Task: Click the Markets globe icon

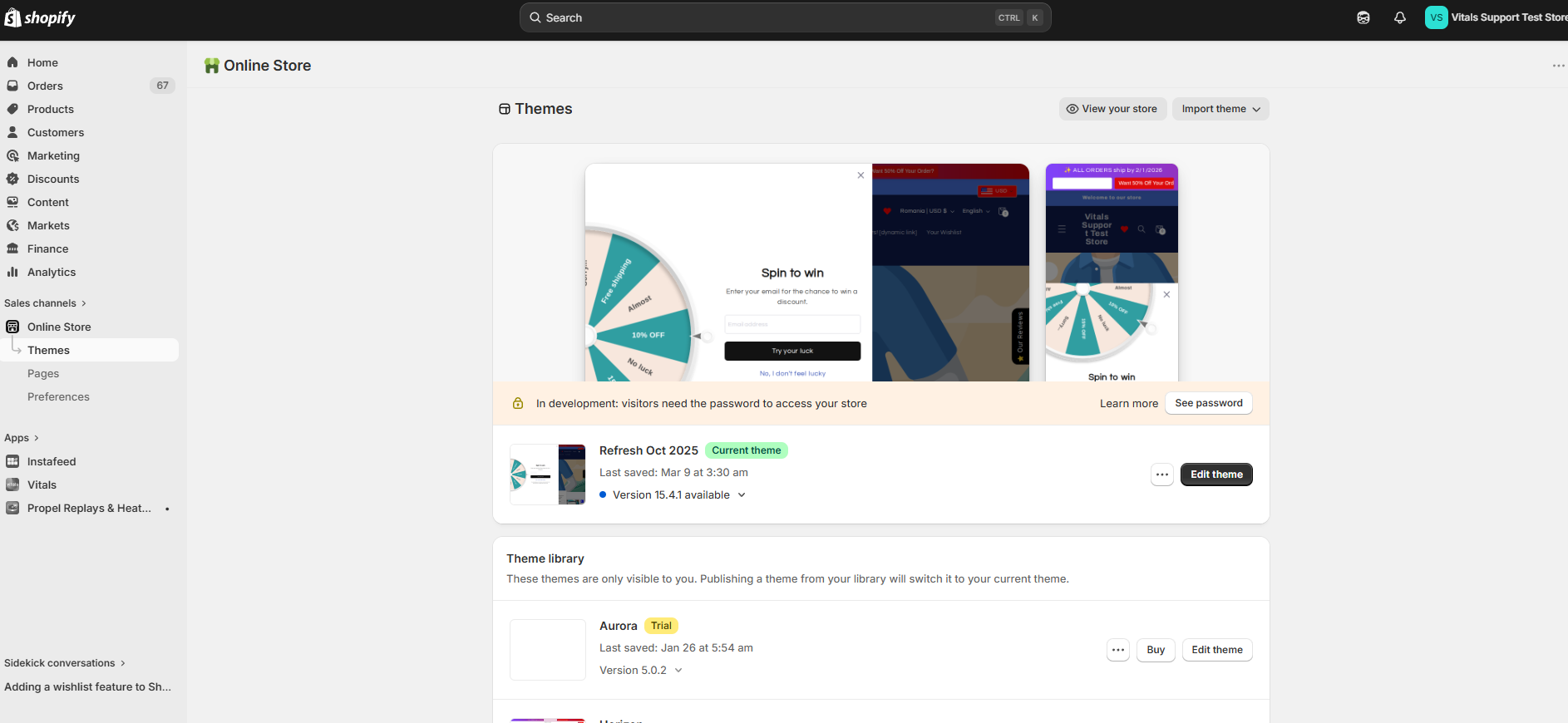Action: point(12,225)
